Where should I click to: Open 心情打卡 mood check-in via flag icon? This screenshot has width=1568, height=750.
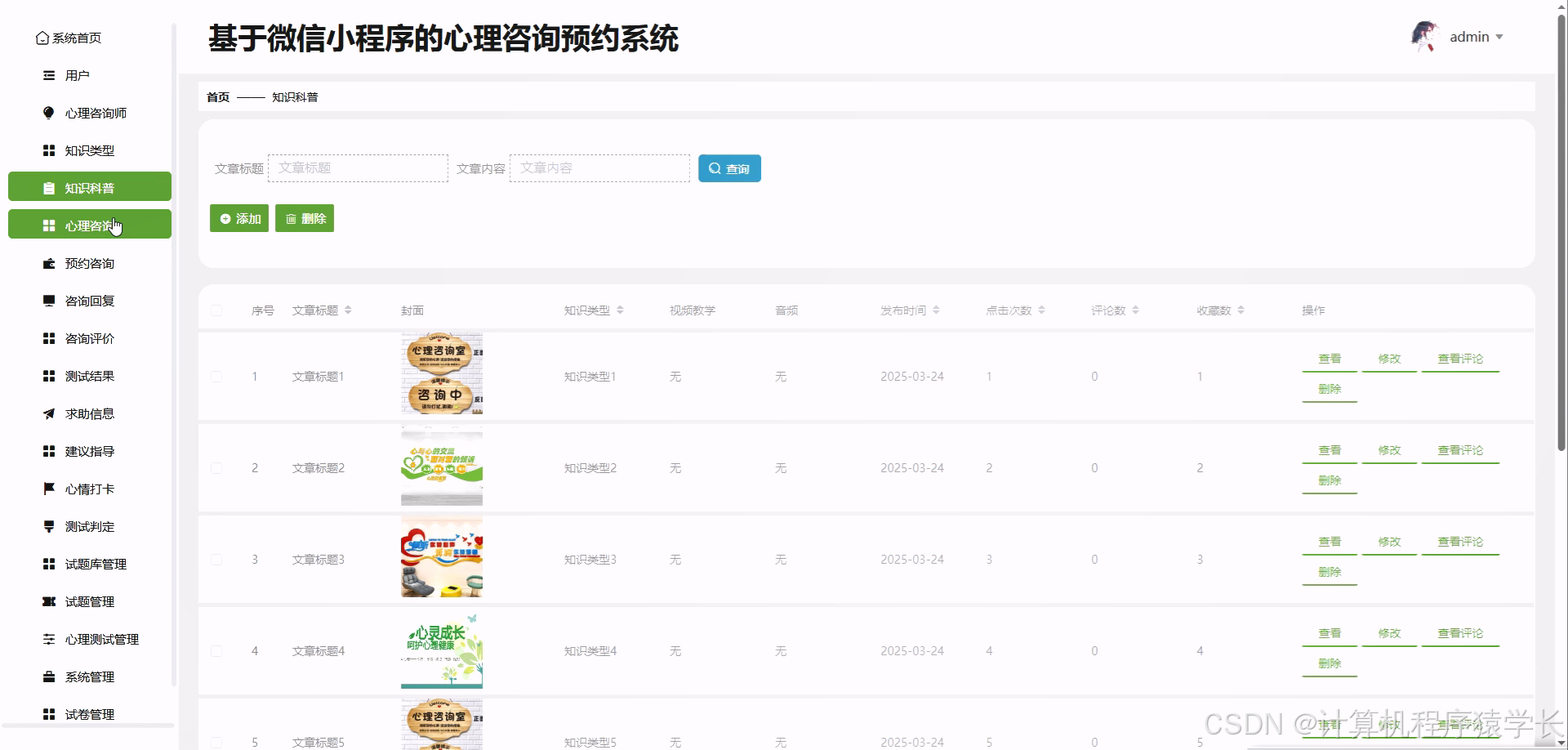click(x=49, y=489)
